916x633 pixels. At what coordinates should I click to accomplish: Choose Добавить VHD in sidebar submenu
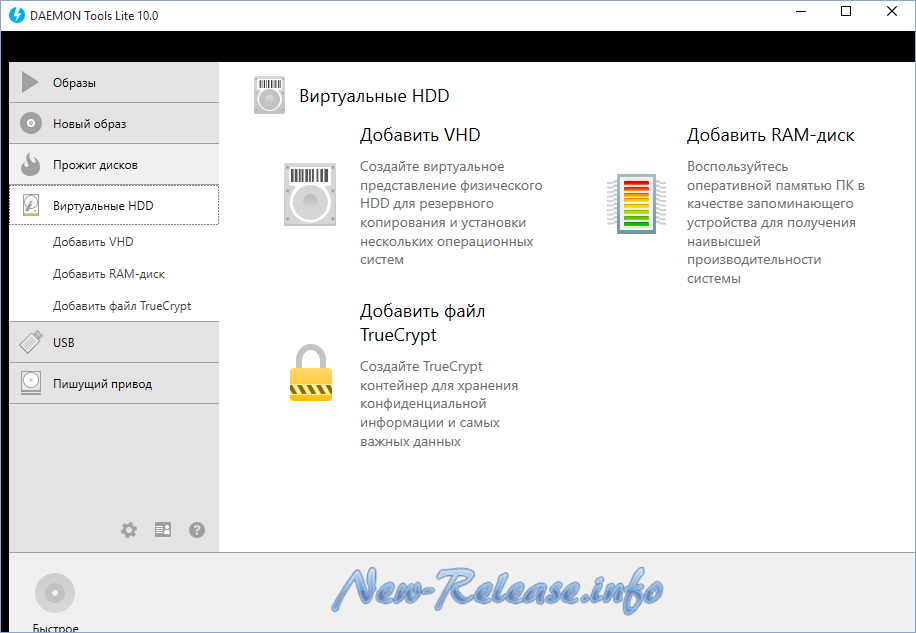pyautogui.click(x=93, y=242)
